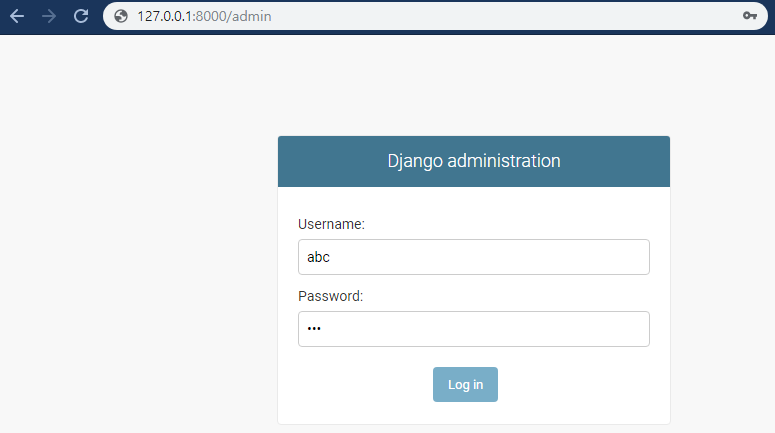Click into the Username field
Image resolution: width=775 pixels, height=433 pixels.
474,257
